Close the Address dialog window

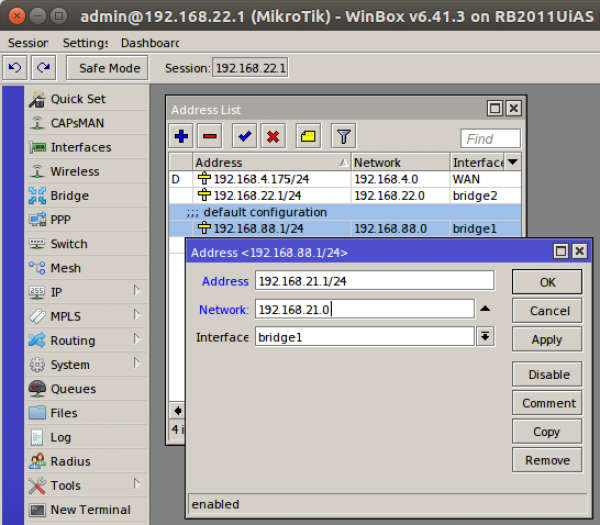point(580,251)
